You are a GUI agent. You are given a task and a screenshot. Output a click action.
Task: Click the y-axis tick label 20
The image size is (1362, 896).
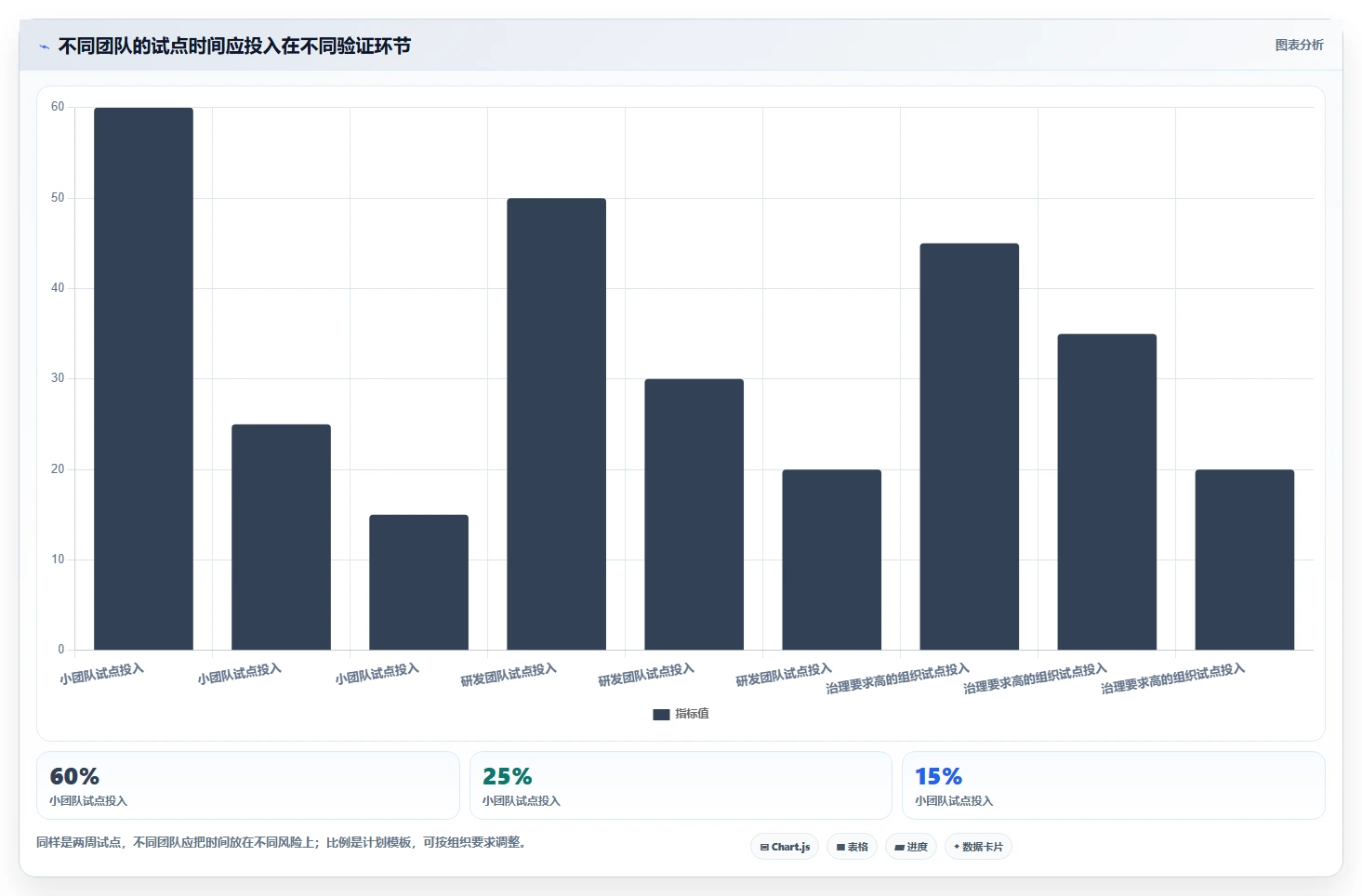tap(58, 469)
